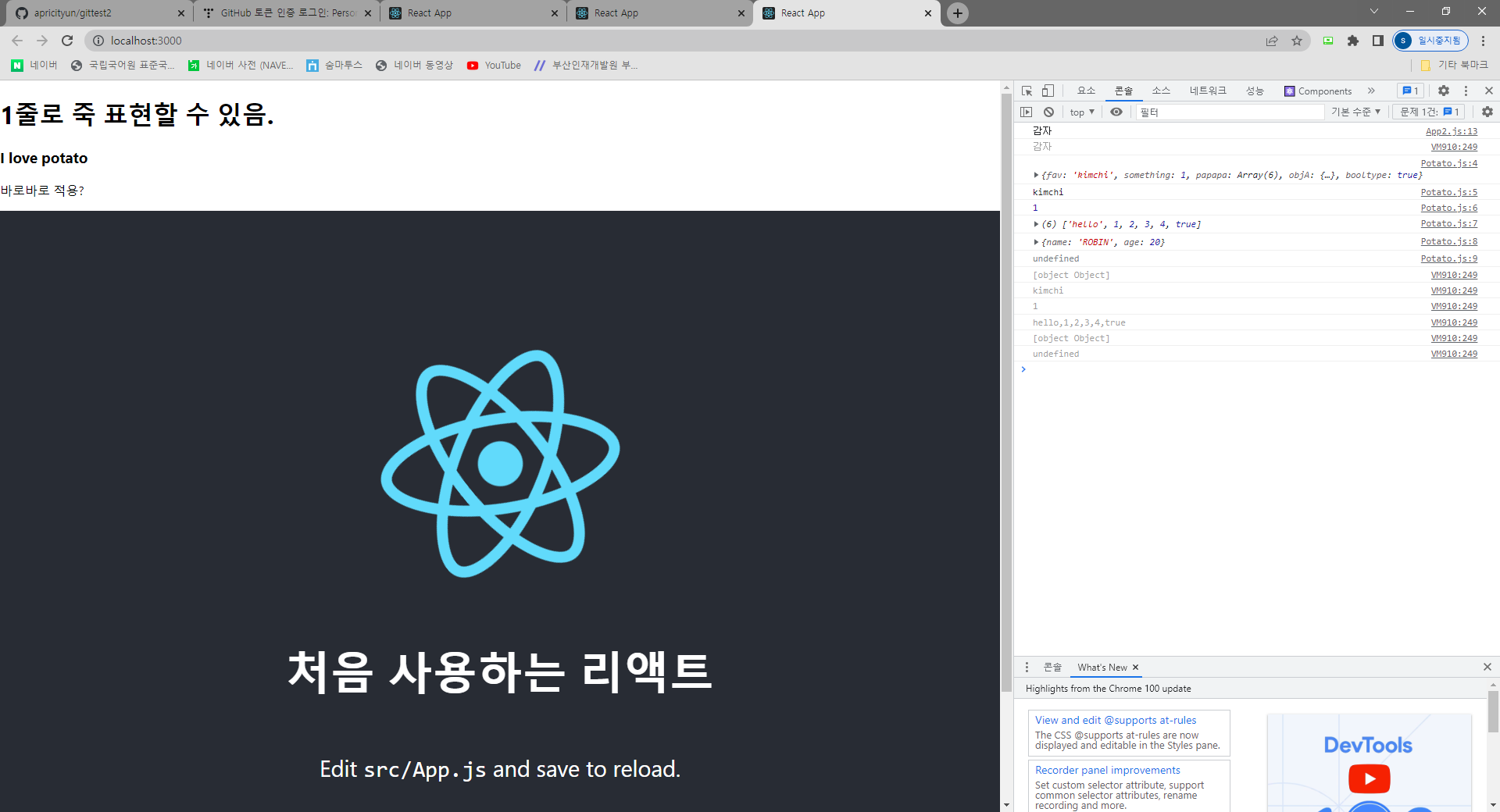Go back with the browser back arrow
This screenshot has height=812, width=1500.
[x=17, y=41]
